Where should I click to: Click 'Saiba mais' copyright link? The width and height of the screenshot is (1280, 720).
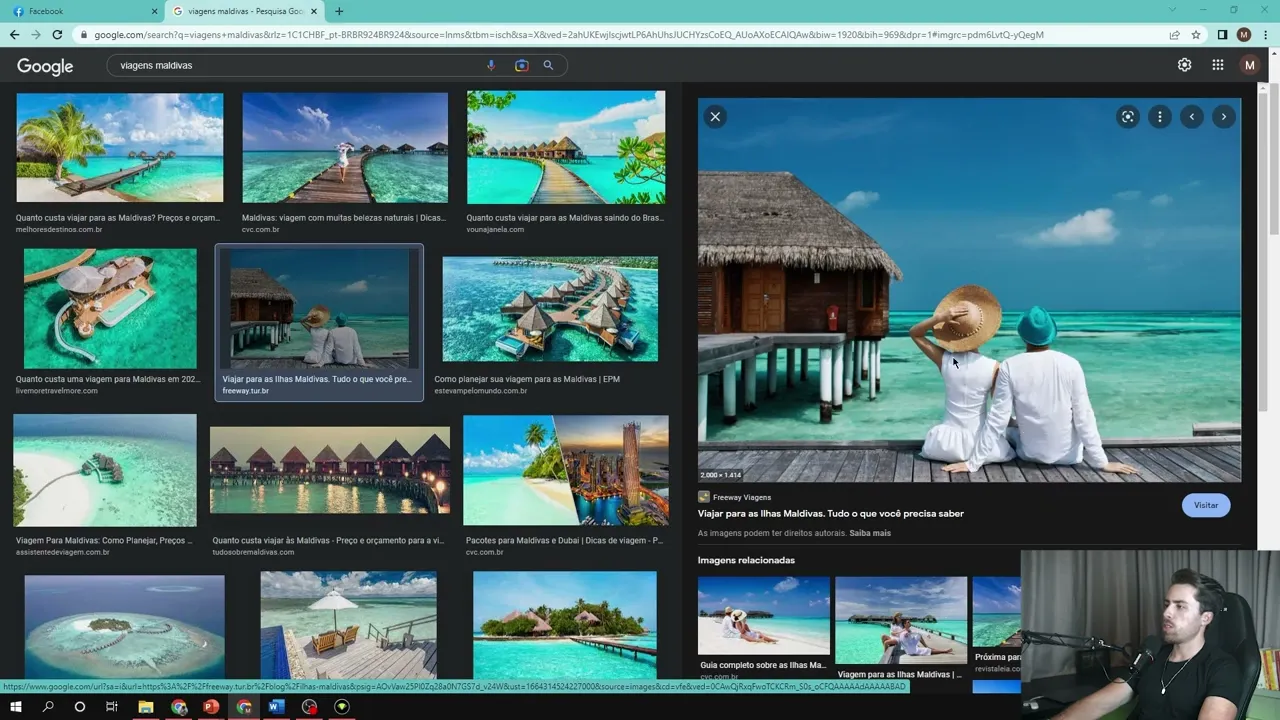pos(870,533)
